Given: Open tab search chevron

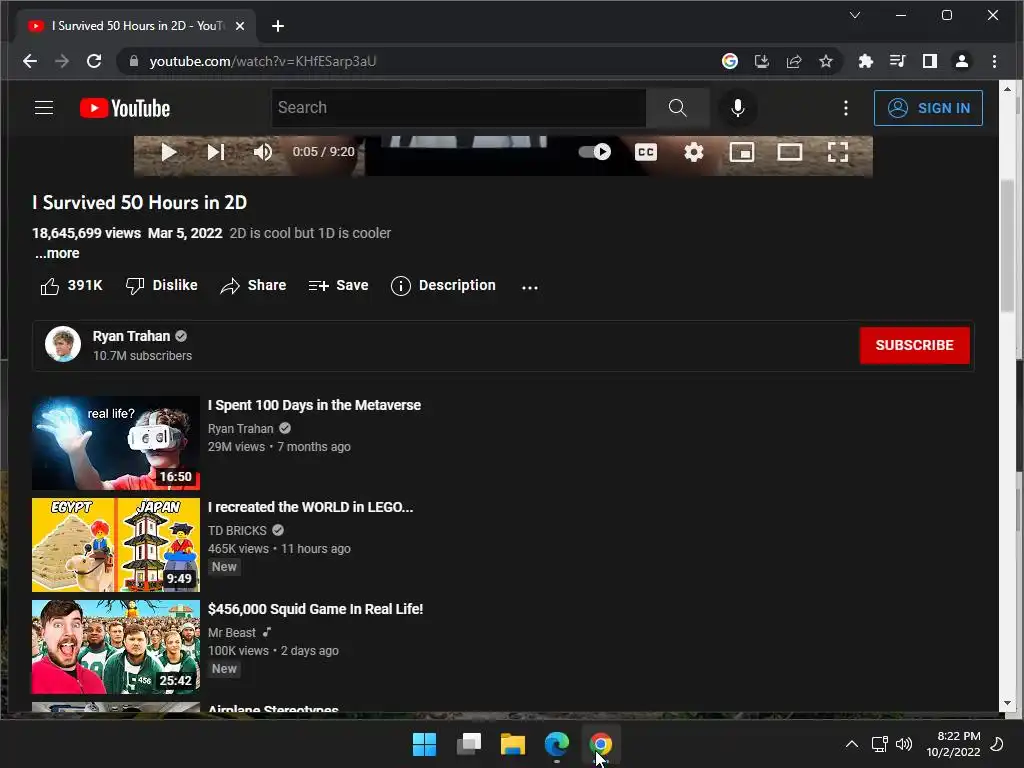Looking at the screenshot, I should pos(854,15).
